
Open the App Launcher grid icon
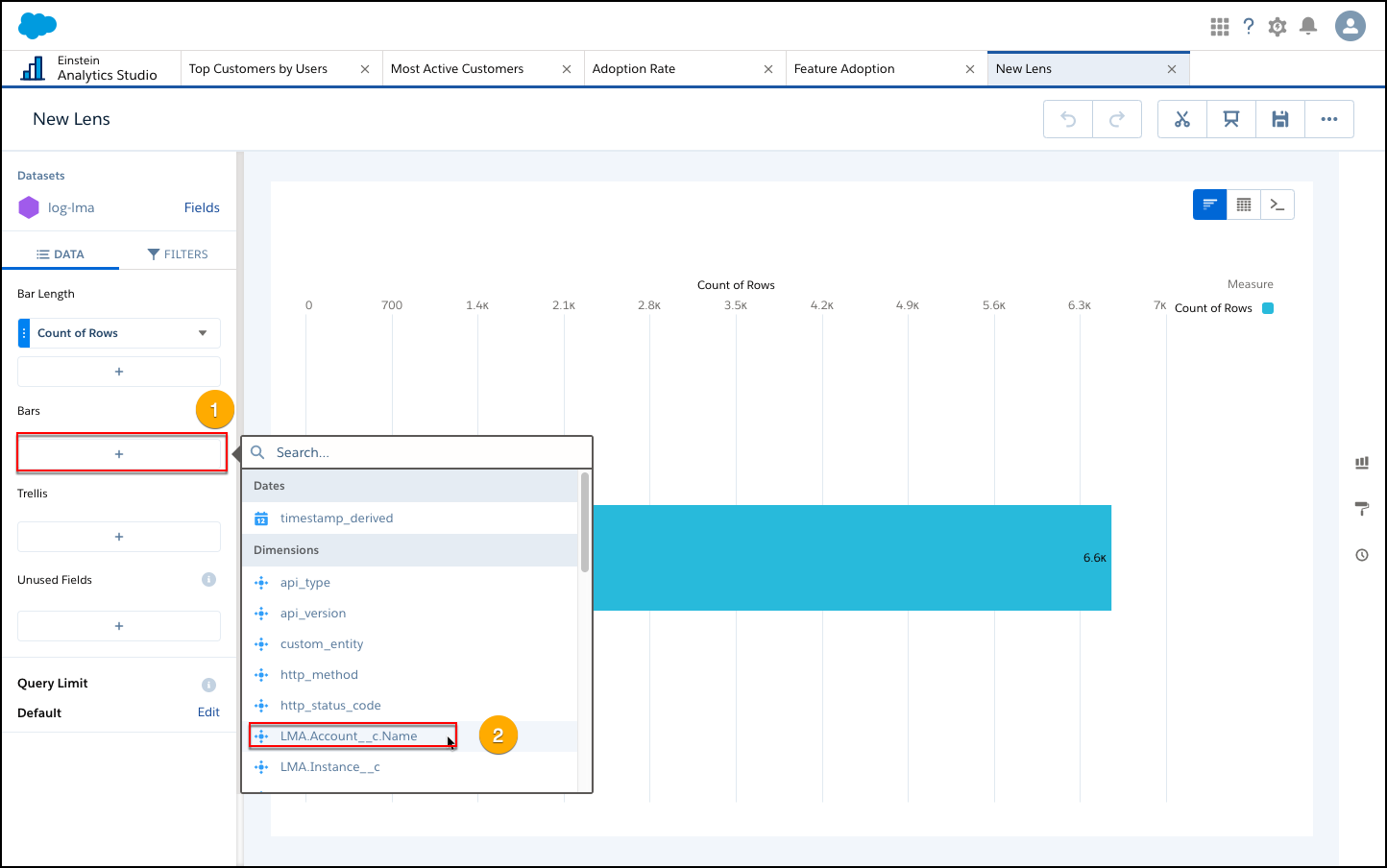pyautogui.click(x=1220, y=27)
